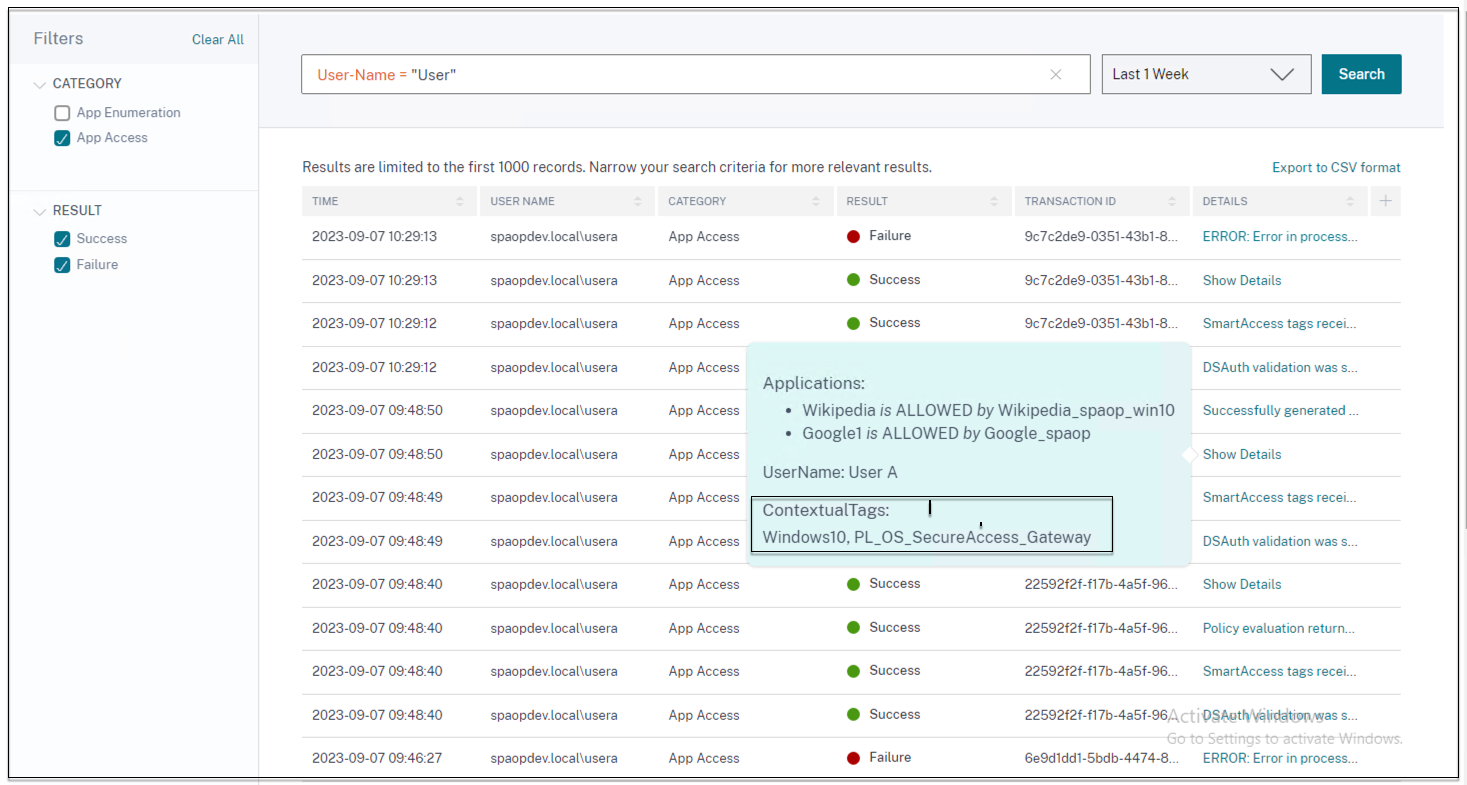Open the Last 1 Week time range dropdown
The image size is (1467, 785).
(x=1205, y=74)
